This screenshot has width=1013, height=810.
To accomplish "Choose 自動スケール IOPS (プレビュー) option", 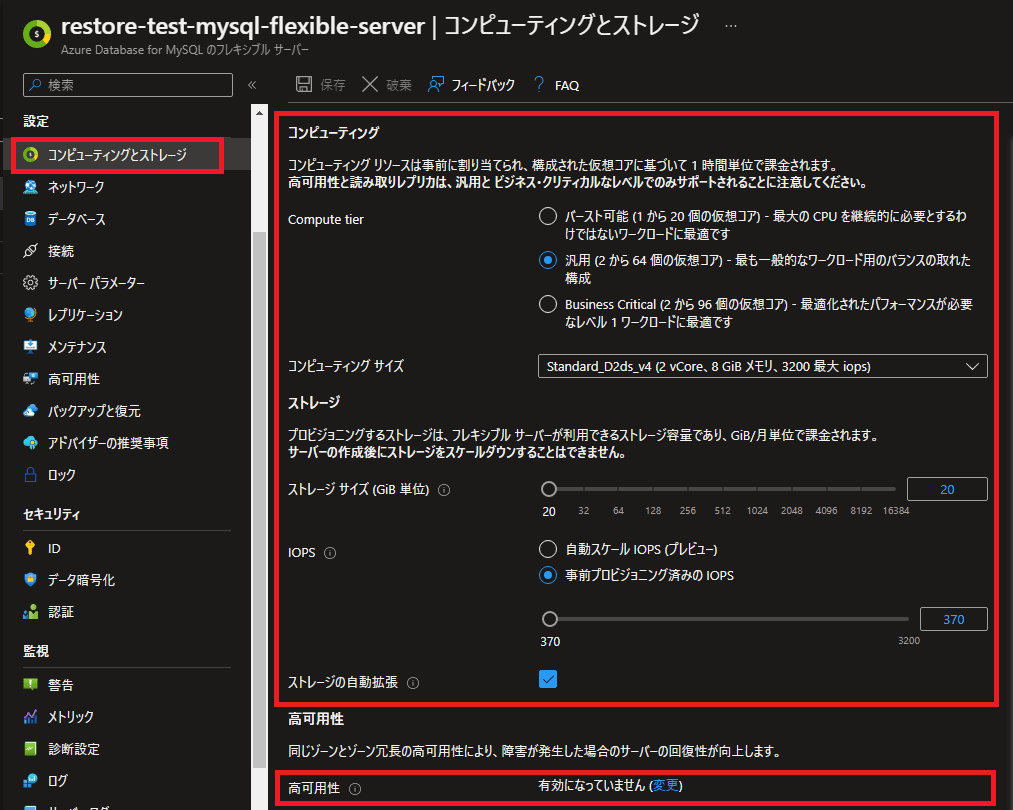I will point(548,549).
